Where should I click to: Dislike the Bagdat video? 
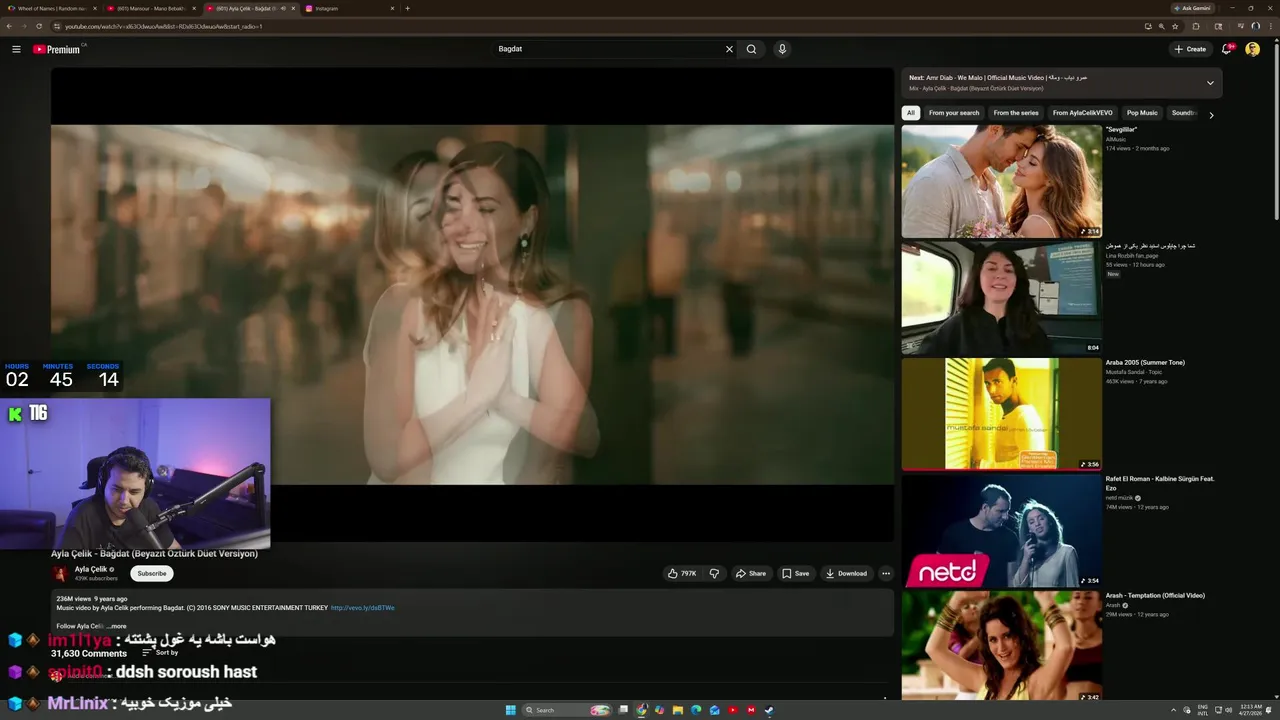[x=714, y=573]
